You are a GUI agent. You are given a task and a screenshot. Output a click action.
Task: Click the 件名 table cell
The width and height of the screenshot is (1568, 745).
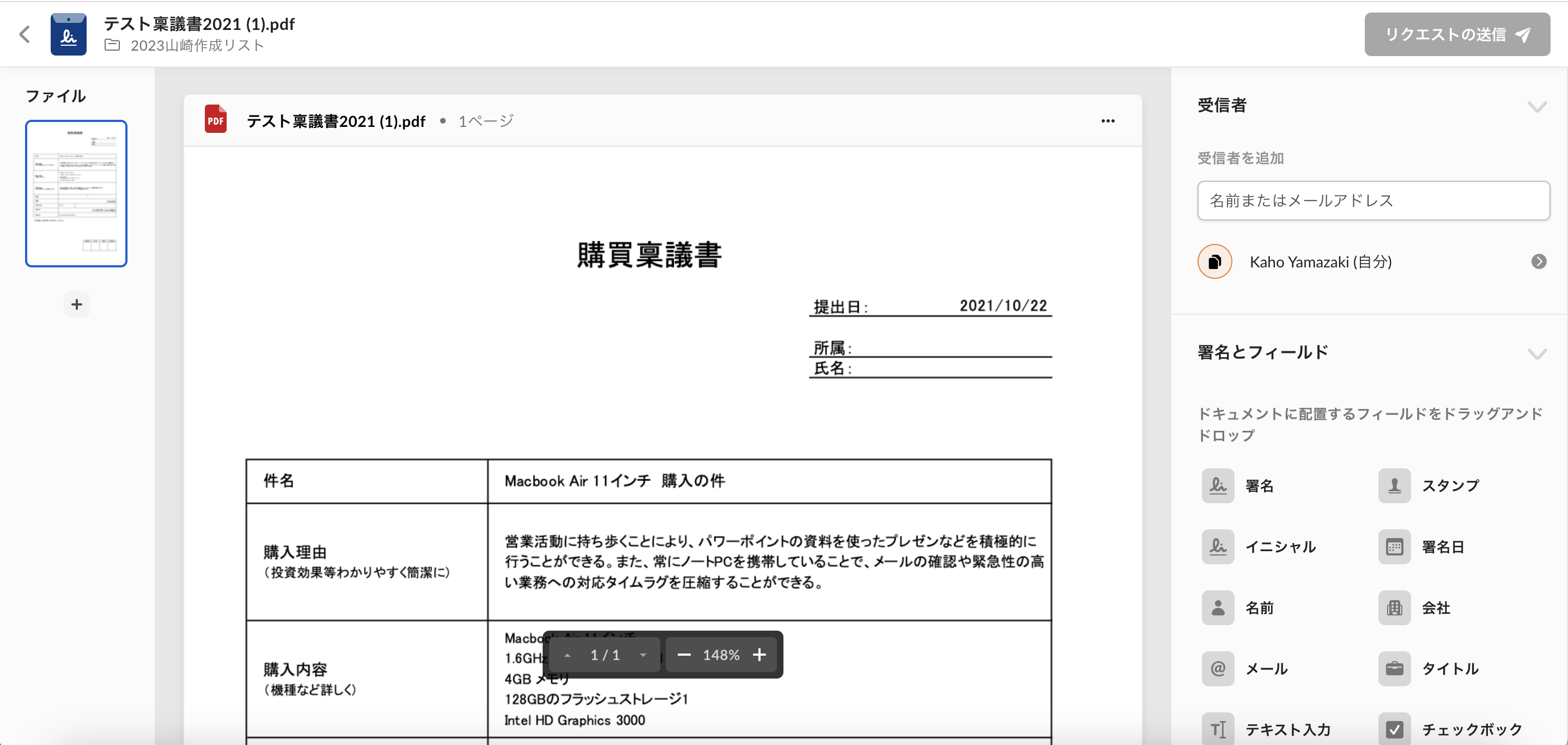[x=367, y=481]
